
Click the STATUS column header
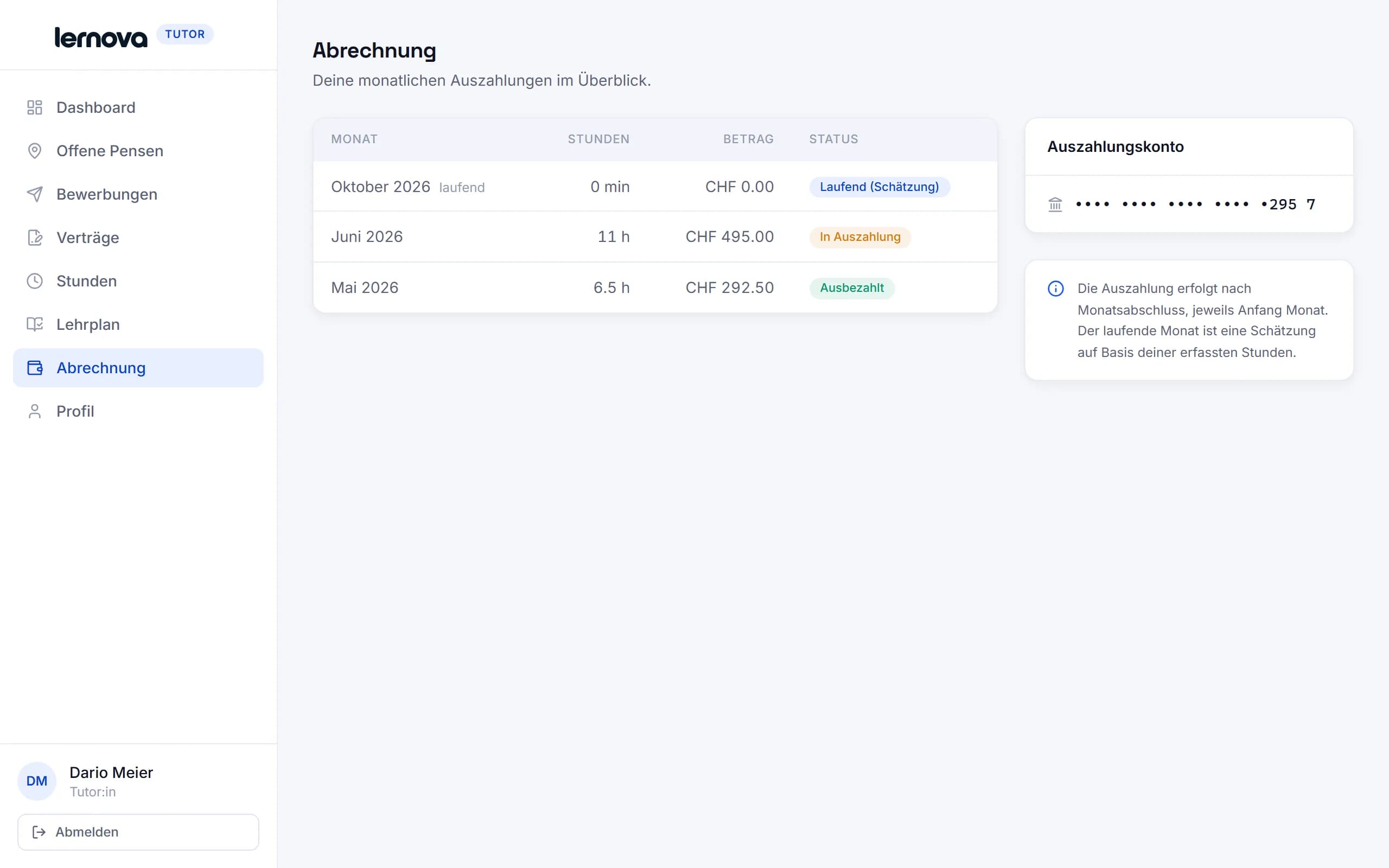pos(833,139)
